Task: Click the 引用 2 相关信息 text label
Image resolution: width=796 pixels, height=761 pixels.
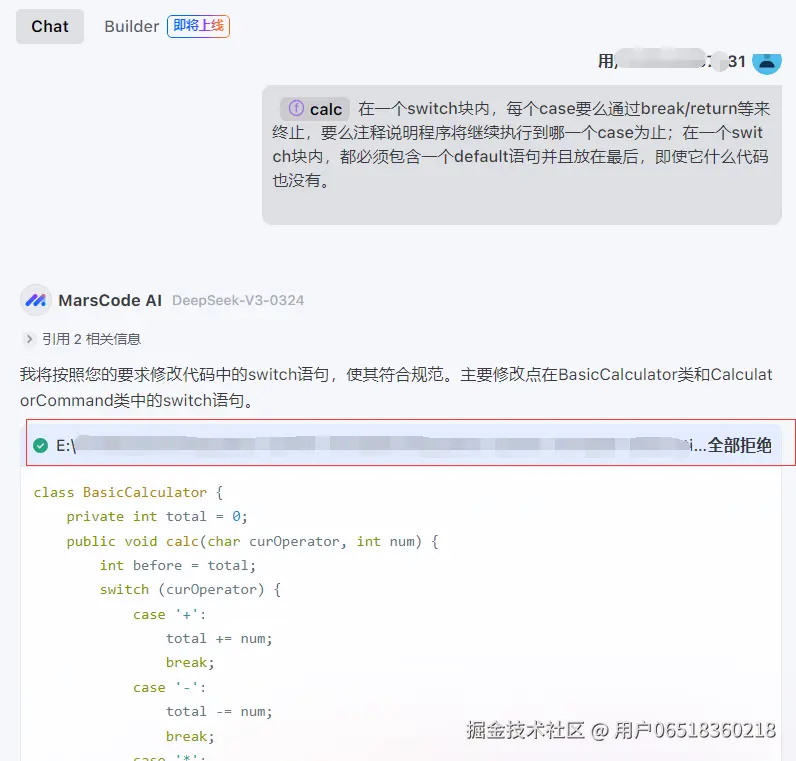Action: pyautogui.click(x=91, y=339)
